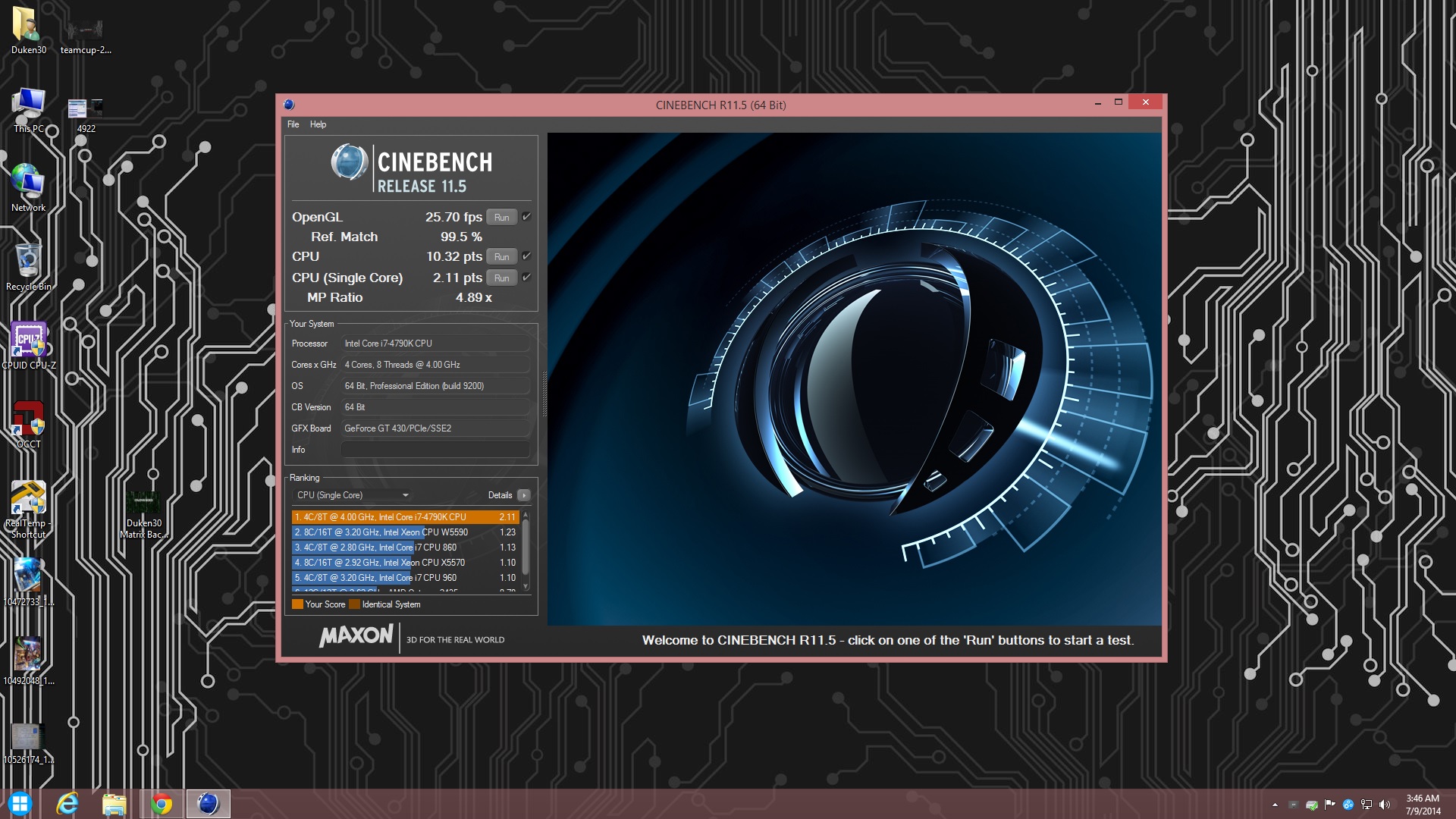This screenshot has width=1456, height=819.
Task: Close the CINEBENCH R11.5 window
Action: 1146,102
